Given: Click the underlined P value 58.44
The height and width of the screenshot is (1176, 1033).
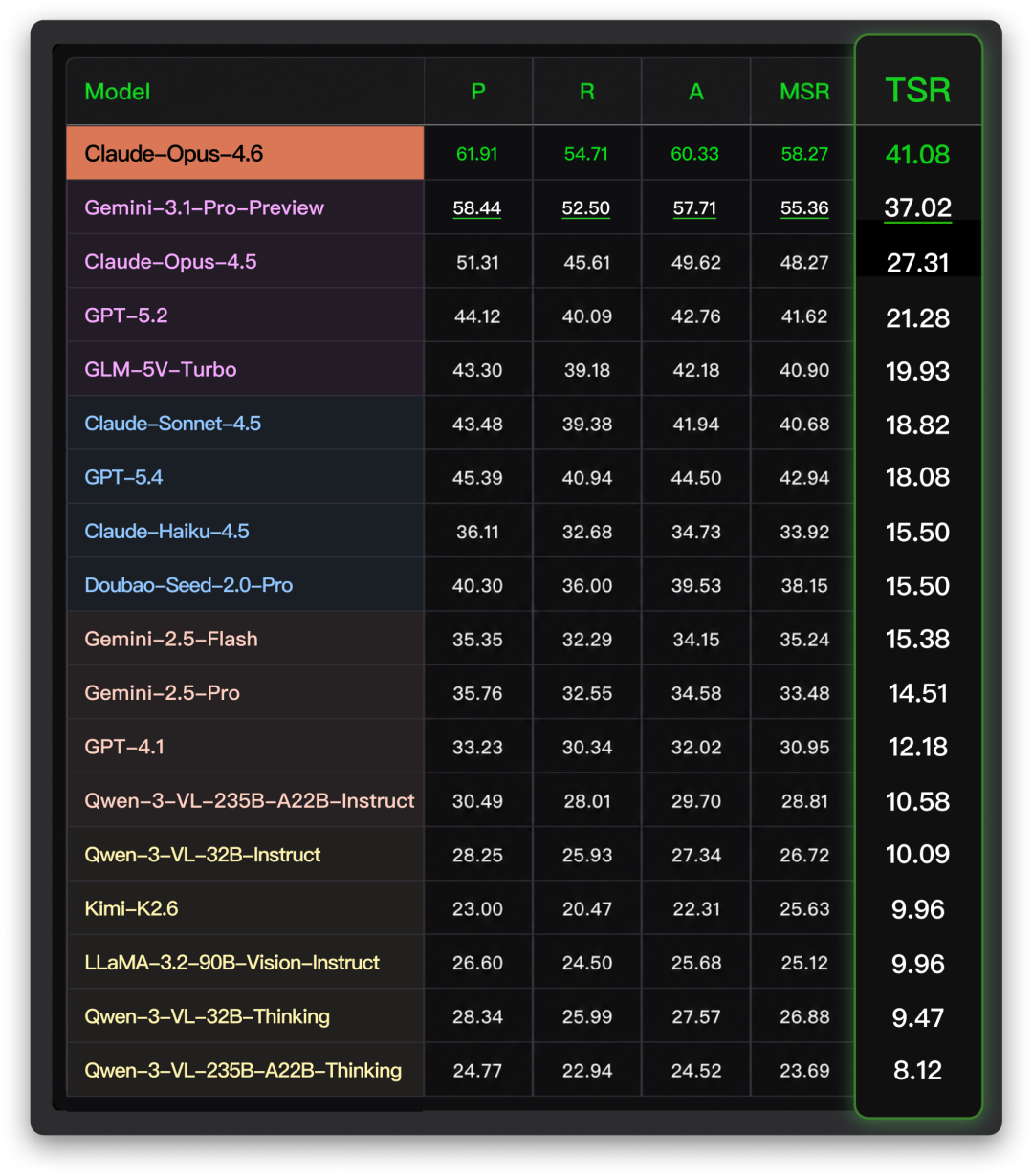Looking at the screenshot, I should (x=477, y=208).
